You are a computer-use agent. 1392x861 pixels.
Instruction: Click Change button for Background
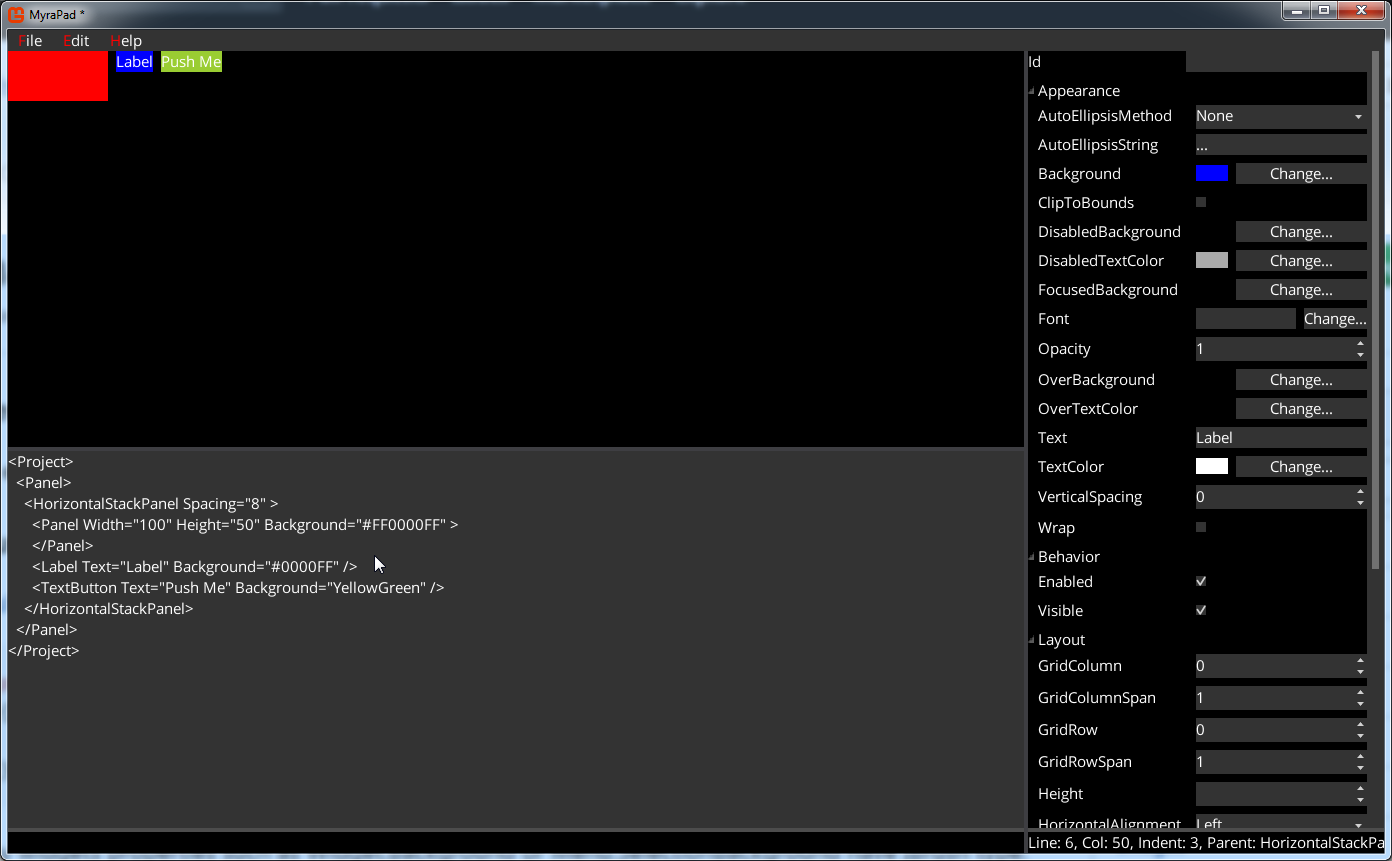point(1300,174)
